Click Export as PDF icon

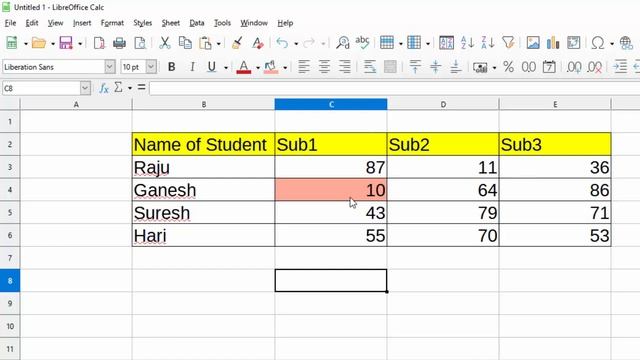pyautogui.click(x=99, y=42)
